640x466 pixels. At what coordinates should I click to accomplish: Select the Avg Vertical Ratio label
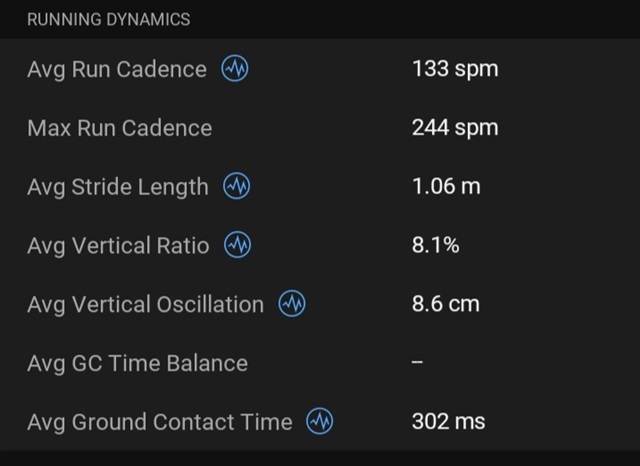coord(118,246)
